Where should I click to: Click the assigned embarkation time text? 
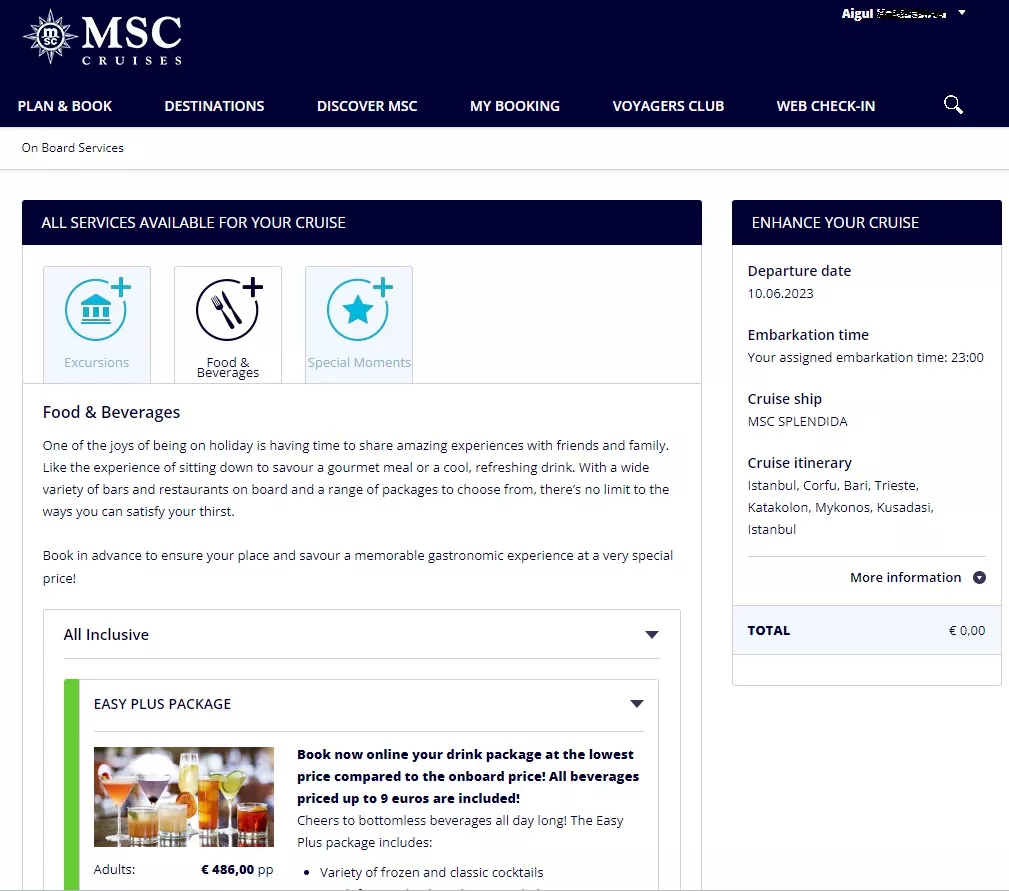866,358
